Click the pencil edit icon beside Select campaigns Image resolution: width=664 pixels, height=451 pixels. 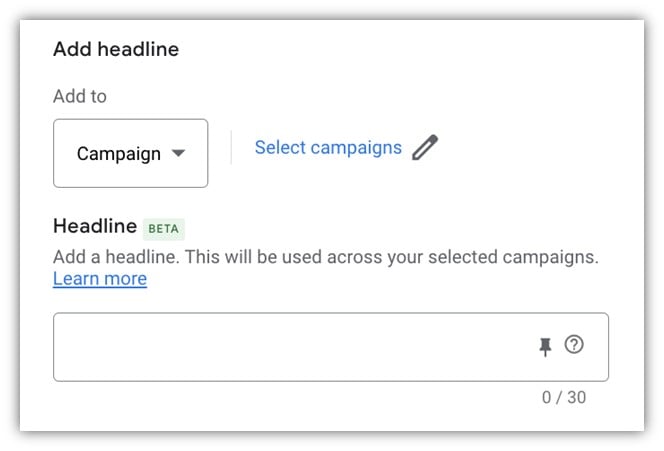425,147
